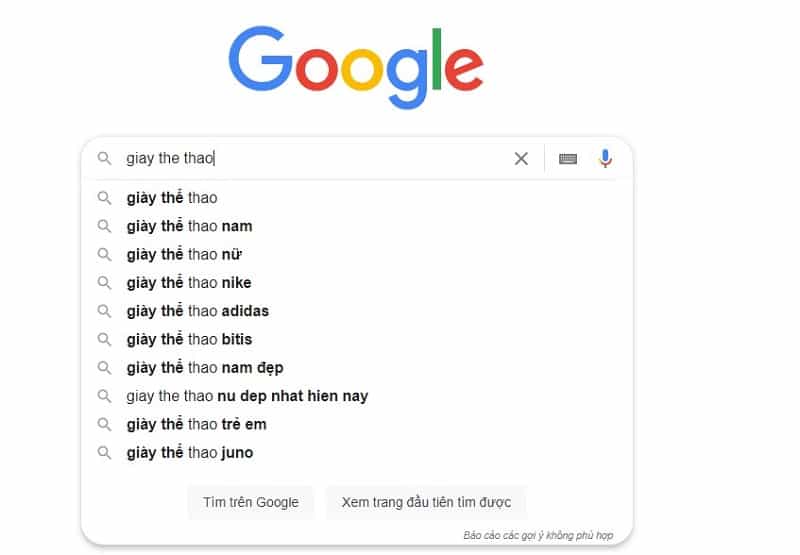The width and height of the screenshot is (800, 555).
Task: Select 'giay the thao nu dep nhat hien nay'
Action: (x=247, y=396)
